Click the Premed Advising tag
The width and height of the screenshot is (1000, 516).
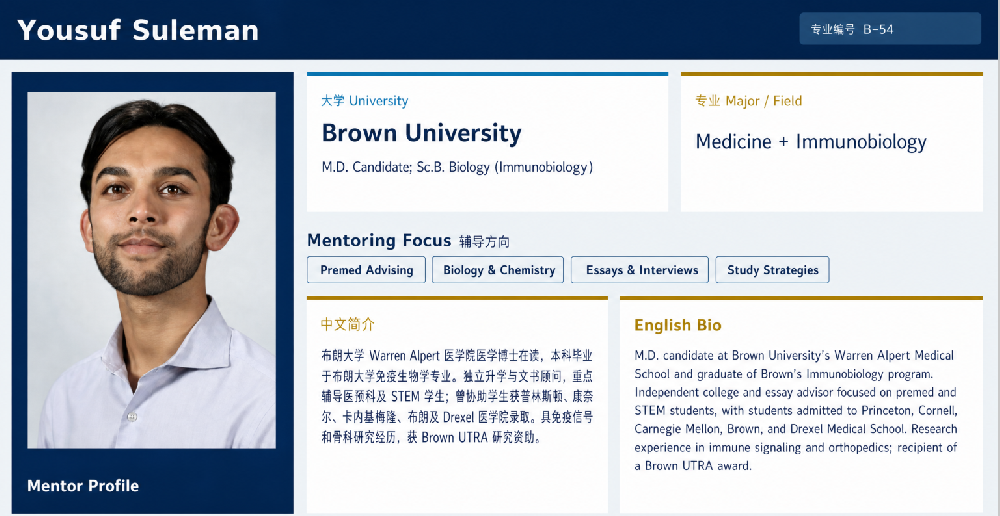(367, 270)
